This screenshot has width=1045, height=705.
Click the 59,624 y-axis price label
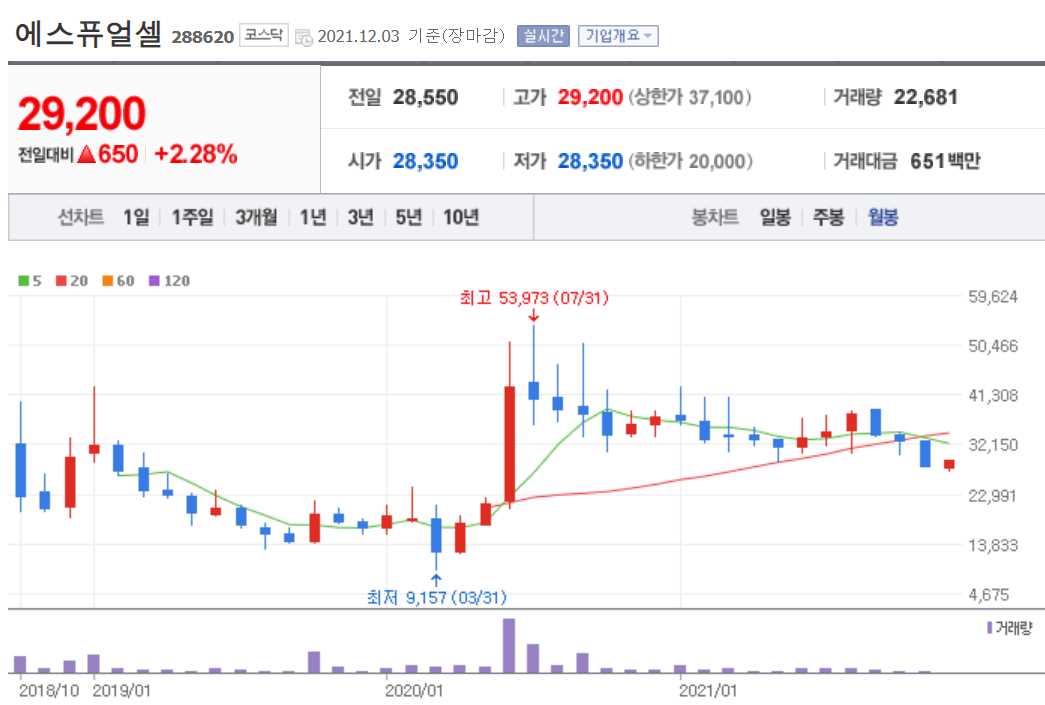pos(993,297)
